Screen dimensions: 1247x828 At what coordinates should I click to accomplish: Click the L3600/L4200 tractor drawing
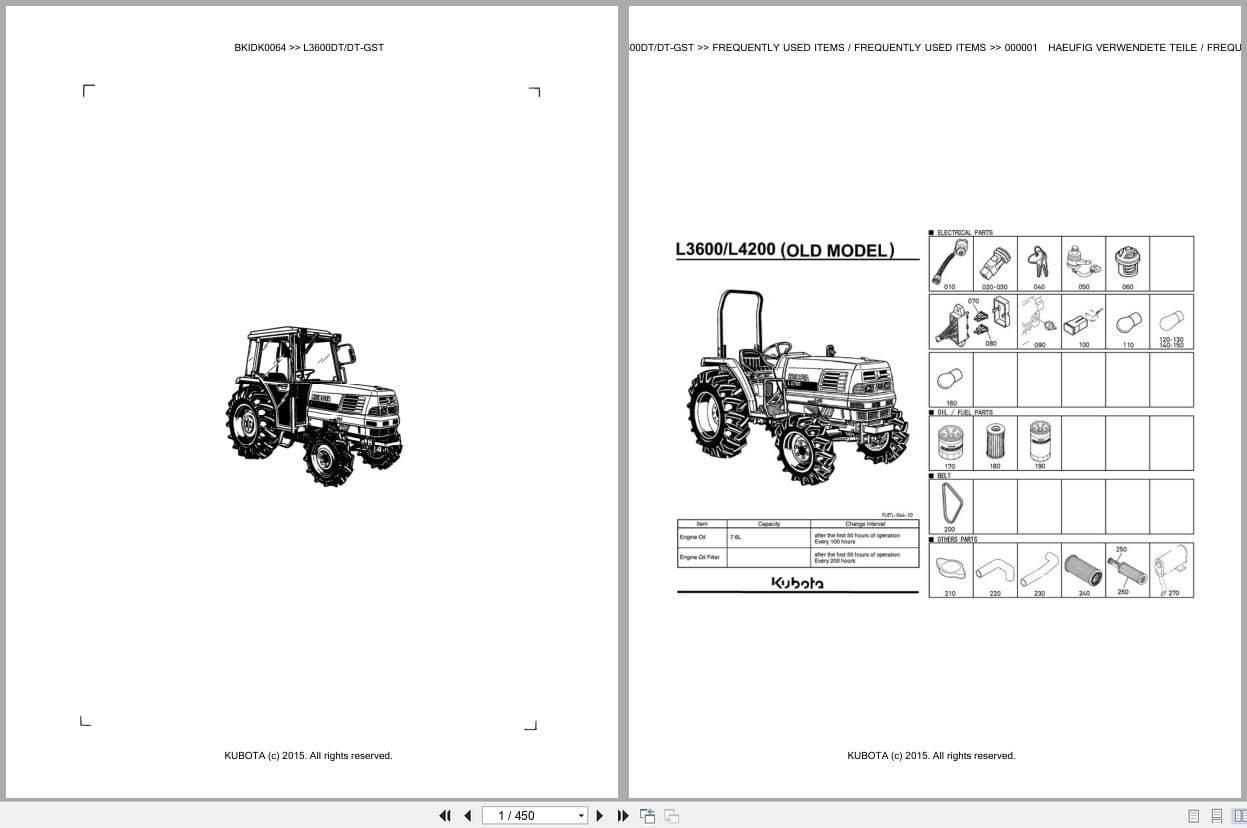(798, 387)
